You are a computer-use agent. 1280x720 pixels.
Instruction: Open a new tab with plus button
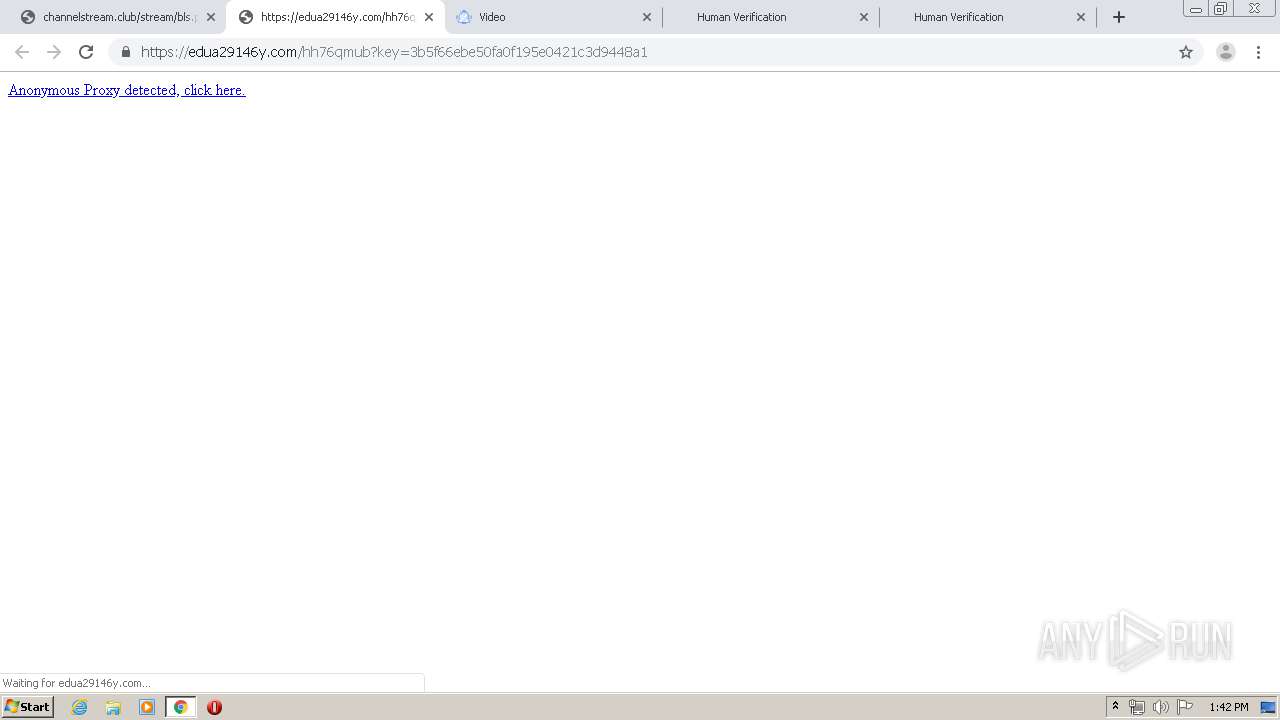tap(1119, 17)
